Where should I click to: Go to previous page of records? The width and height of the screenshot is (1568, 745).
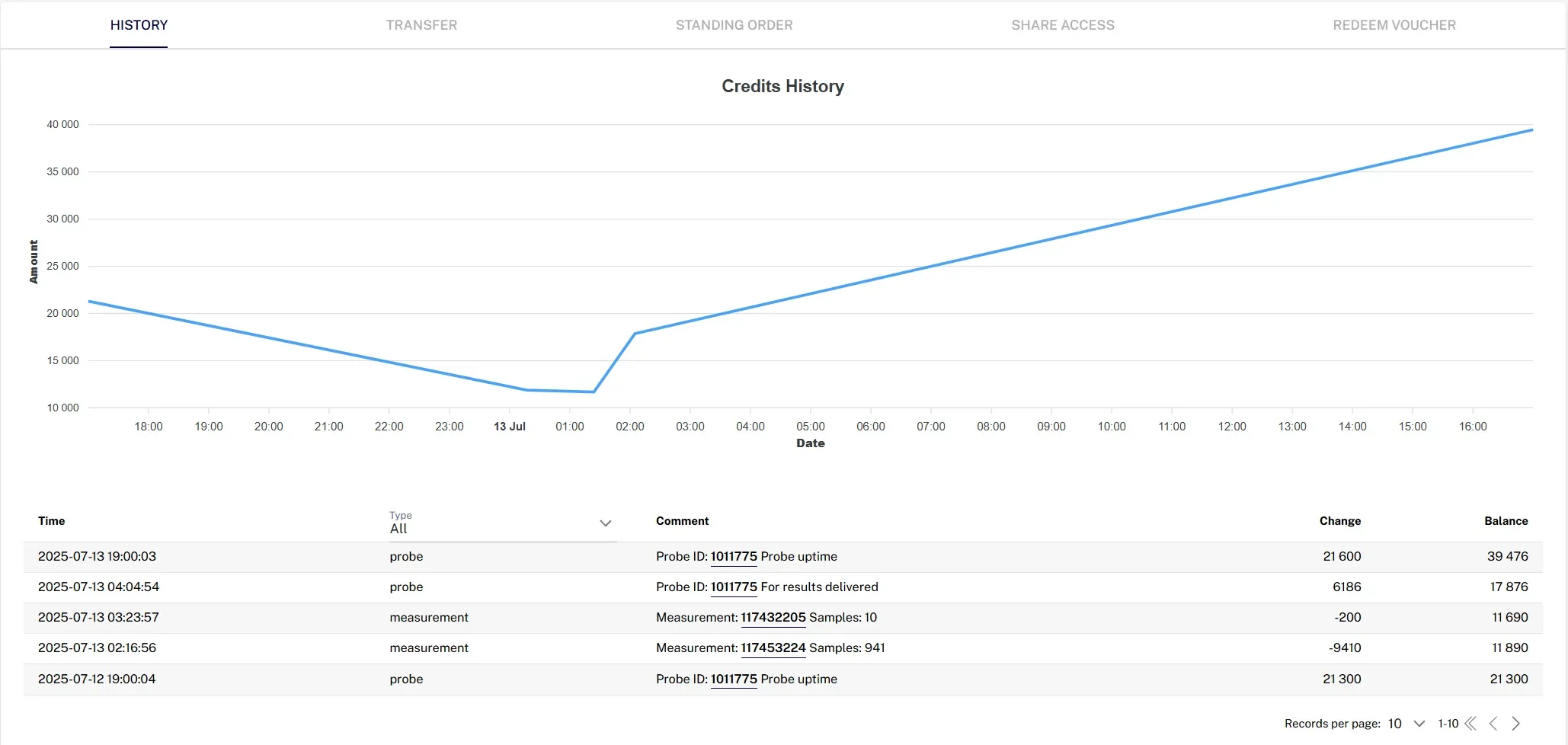(1493, 724)
